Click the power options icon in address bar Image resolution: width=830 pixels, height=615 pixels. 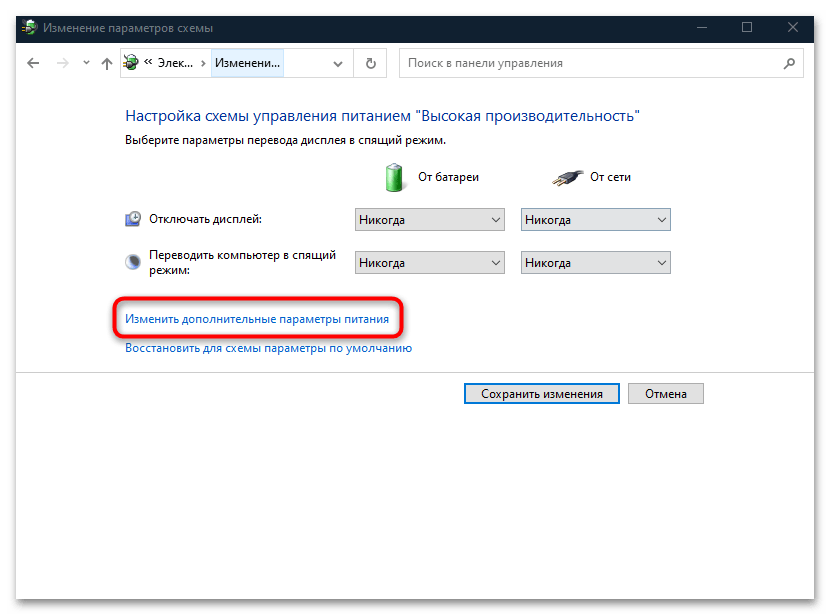tap(132, 63)
